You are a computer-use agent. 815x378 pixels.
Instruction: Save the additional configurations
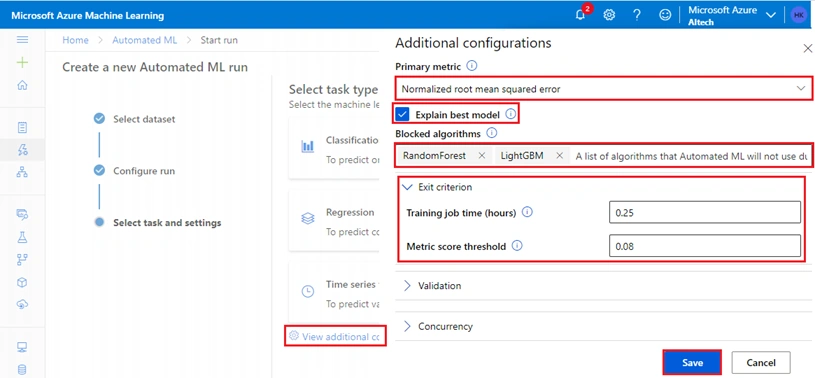[x=692, y=362]
